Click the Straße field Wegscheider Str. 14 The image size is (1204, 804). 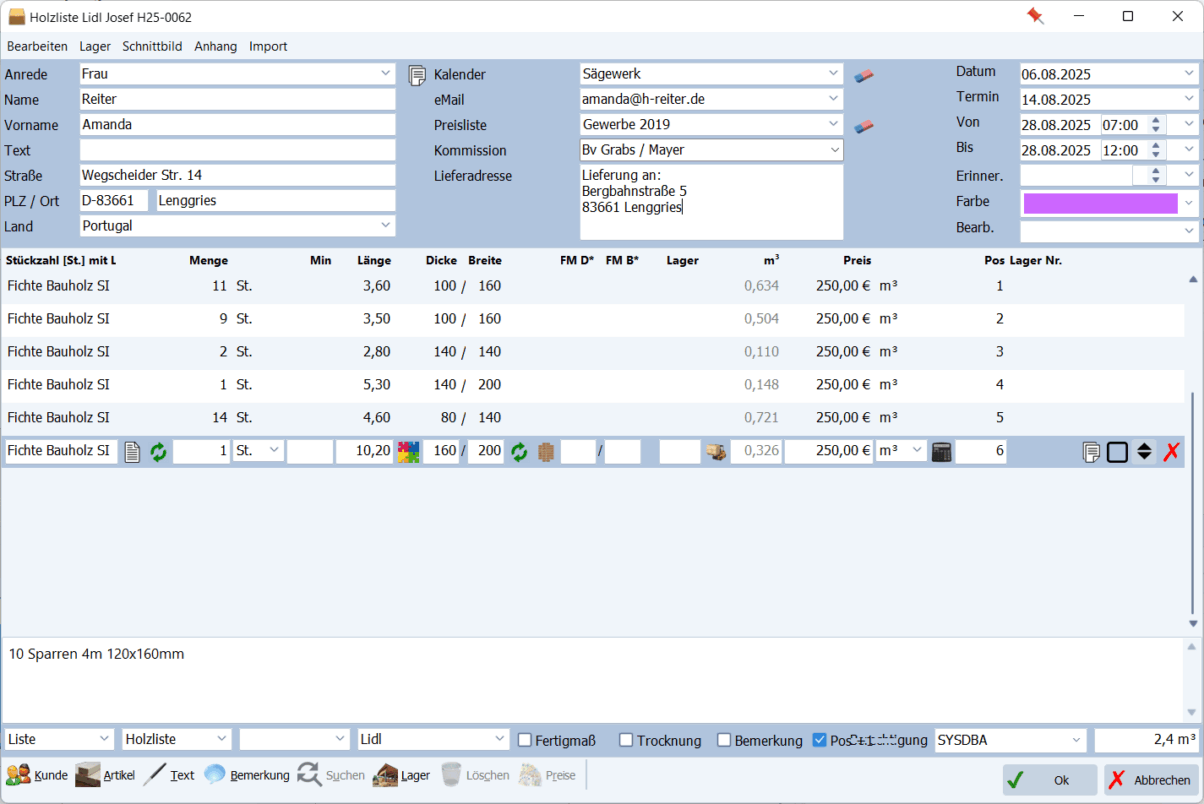coord(237,175)
